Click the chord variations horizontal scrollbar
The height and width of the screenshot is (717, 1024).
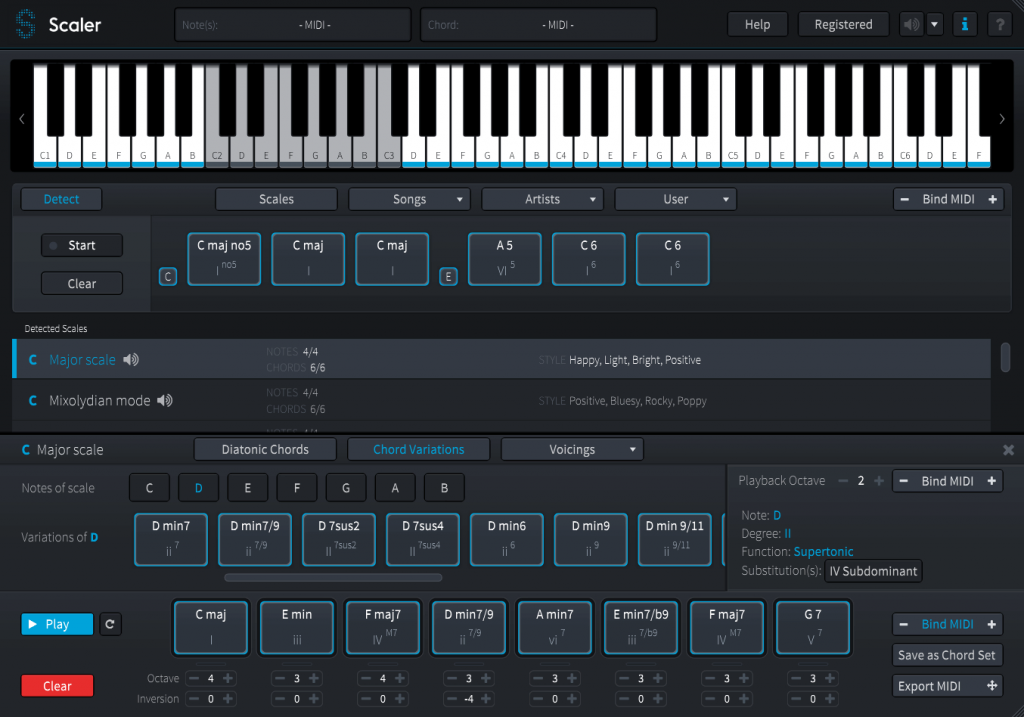click(333, 577)
